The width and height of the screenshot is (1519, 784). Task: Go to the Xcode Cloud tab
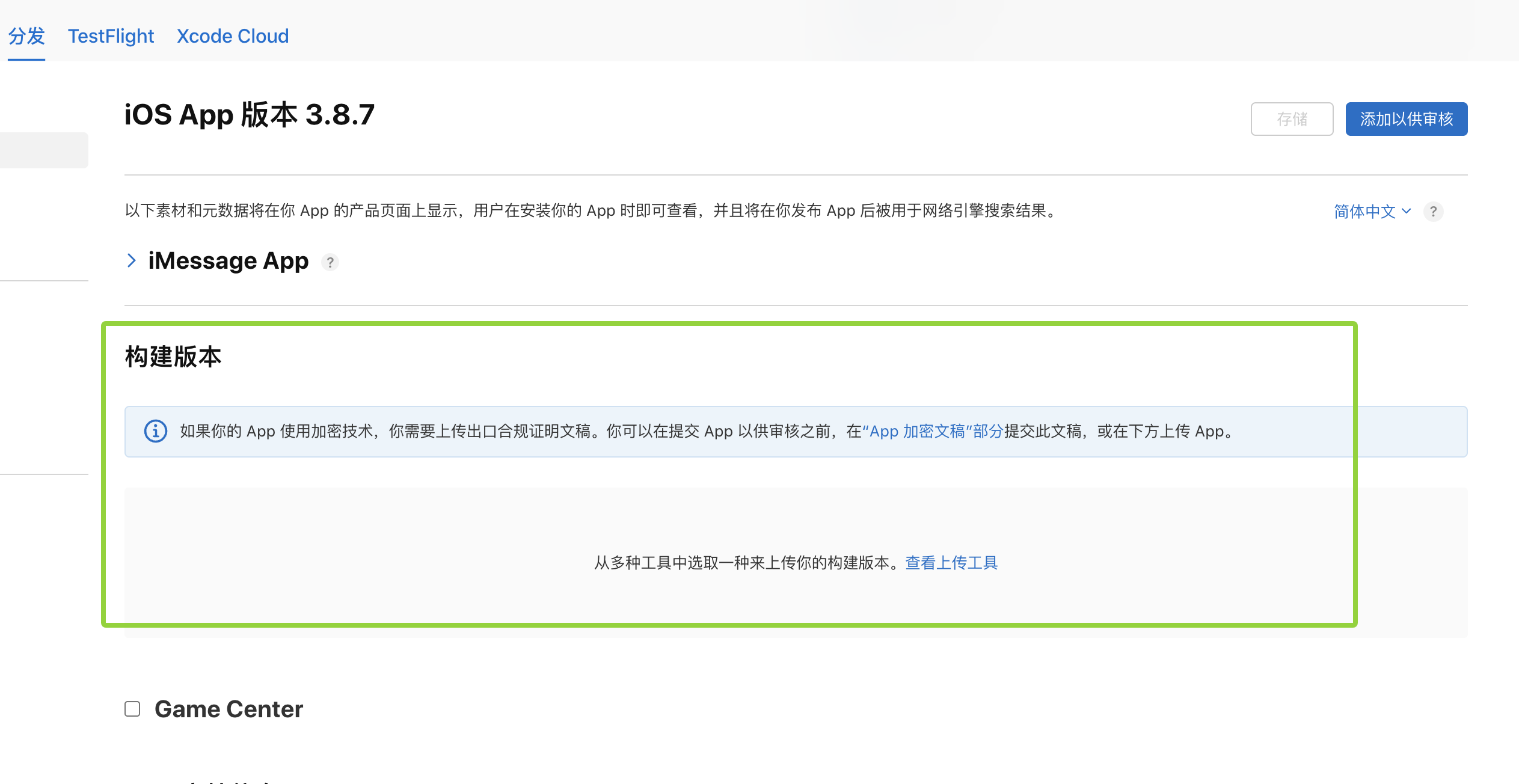click(x=233, y=36)
